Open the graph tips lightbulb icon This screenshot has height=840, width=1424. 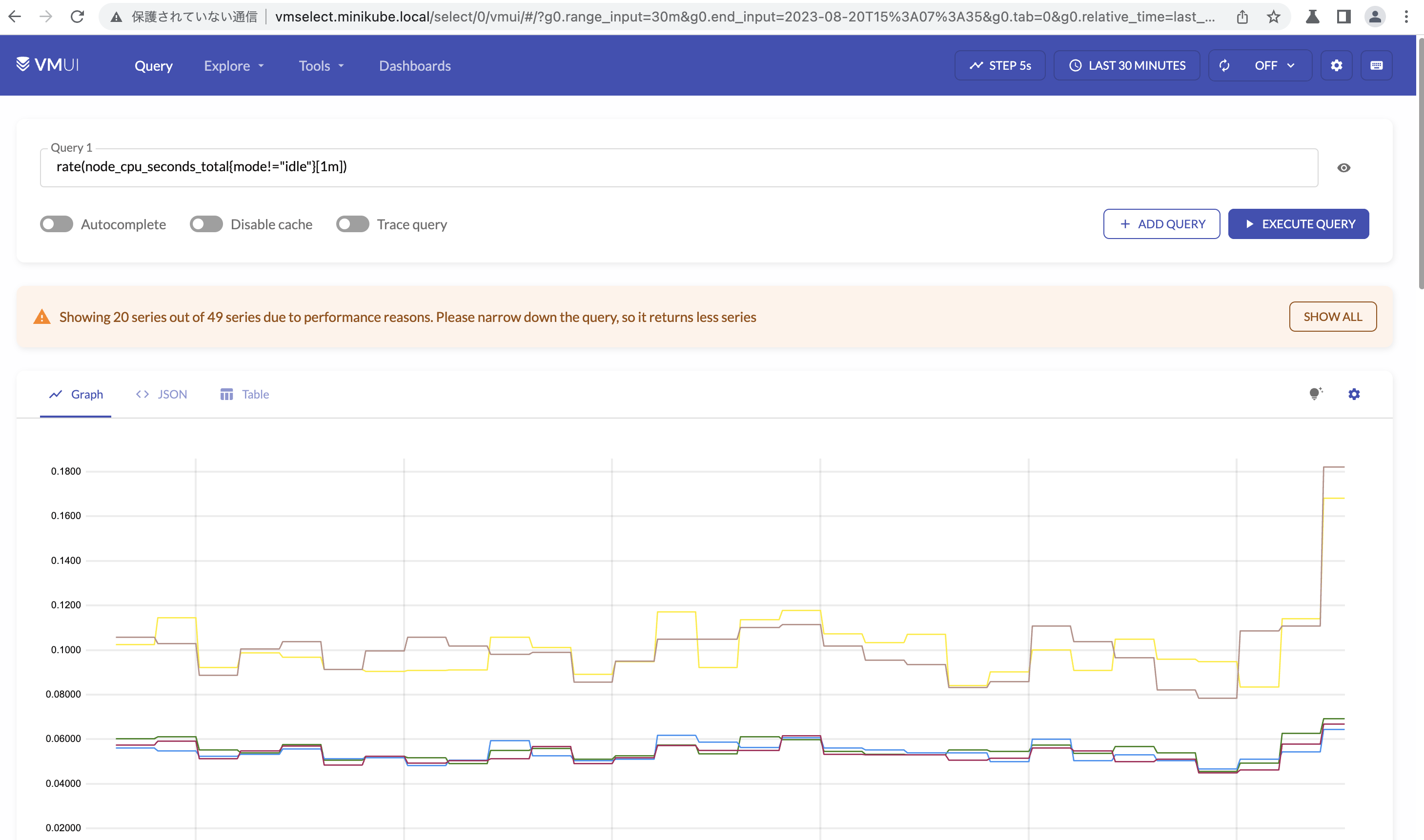[x=1316, y=394]
